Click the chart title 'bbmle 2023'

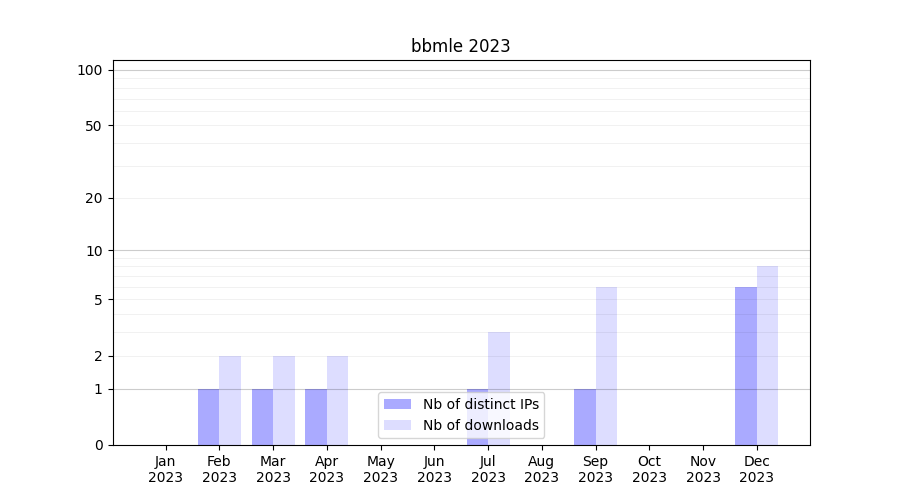[460, 46]
